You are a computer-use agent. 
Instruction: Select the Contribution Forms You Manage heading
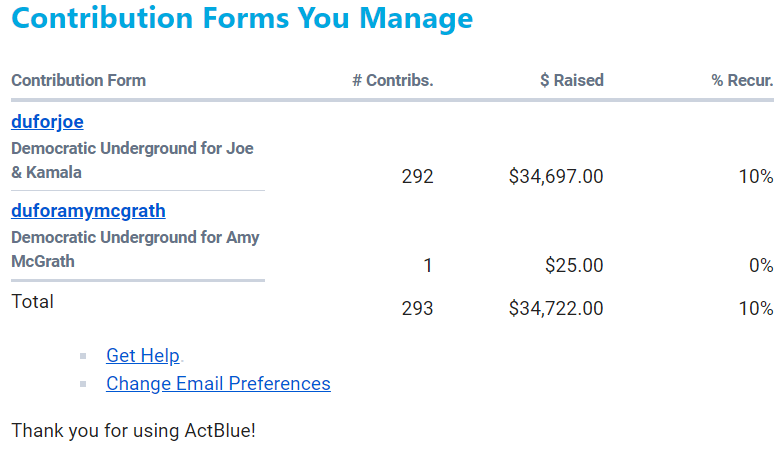point(242,18)
